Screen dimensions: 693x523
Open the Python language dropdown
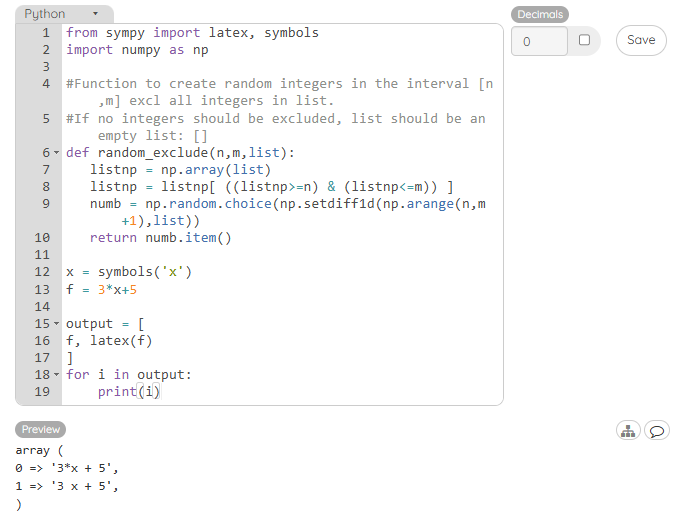coord(64,14)
